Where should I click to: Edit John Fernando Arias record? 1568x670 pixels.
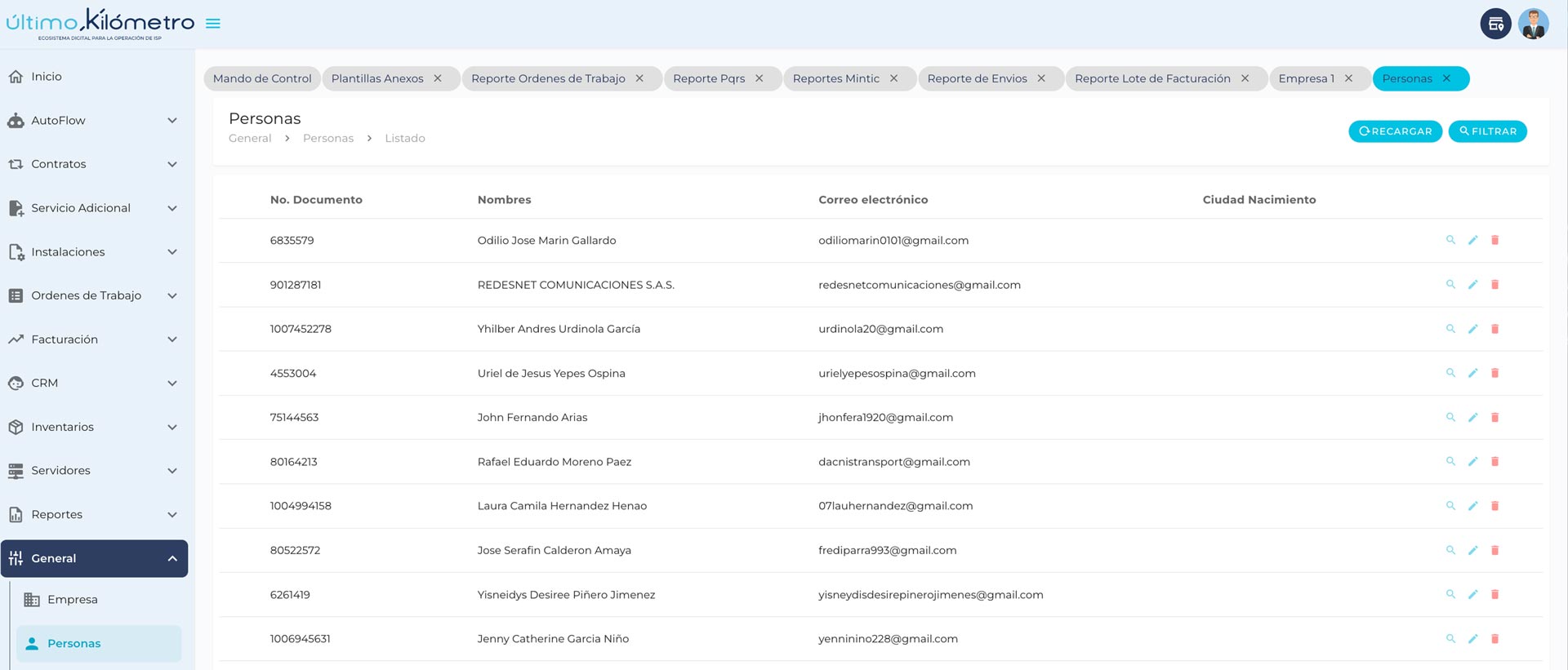[1472, 417]
